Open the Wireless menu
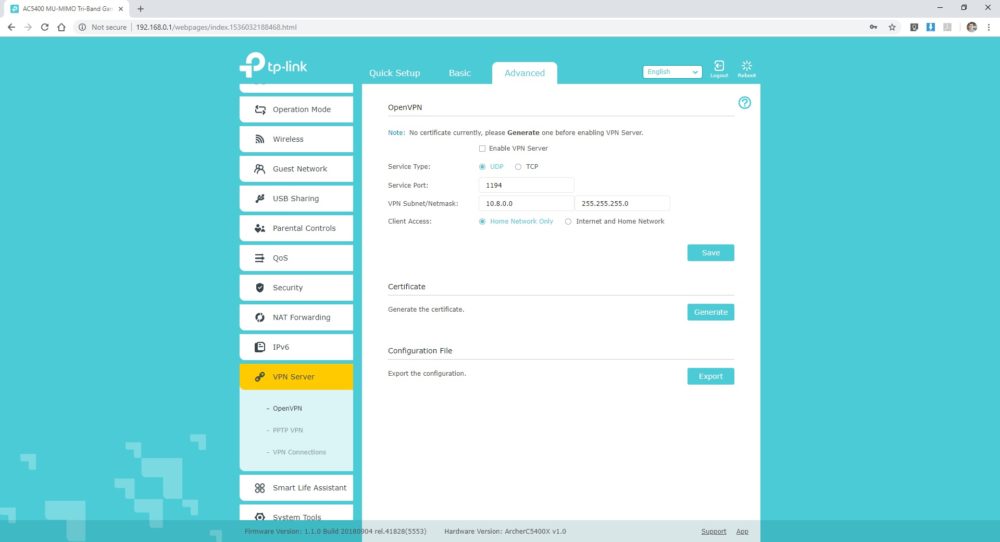The image size is (1000, 542). point(296,139)
